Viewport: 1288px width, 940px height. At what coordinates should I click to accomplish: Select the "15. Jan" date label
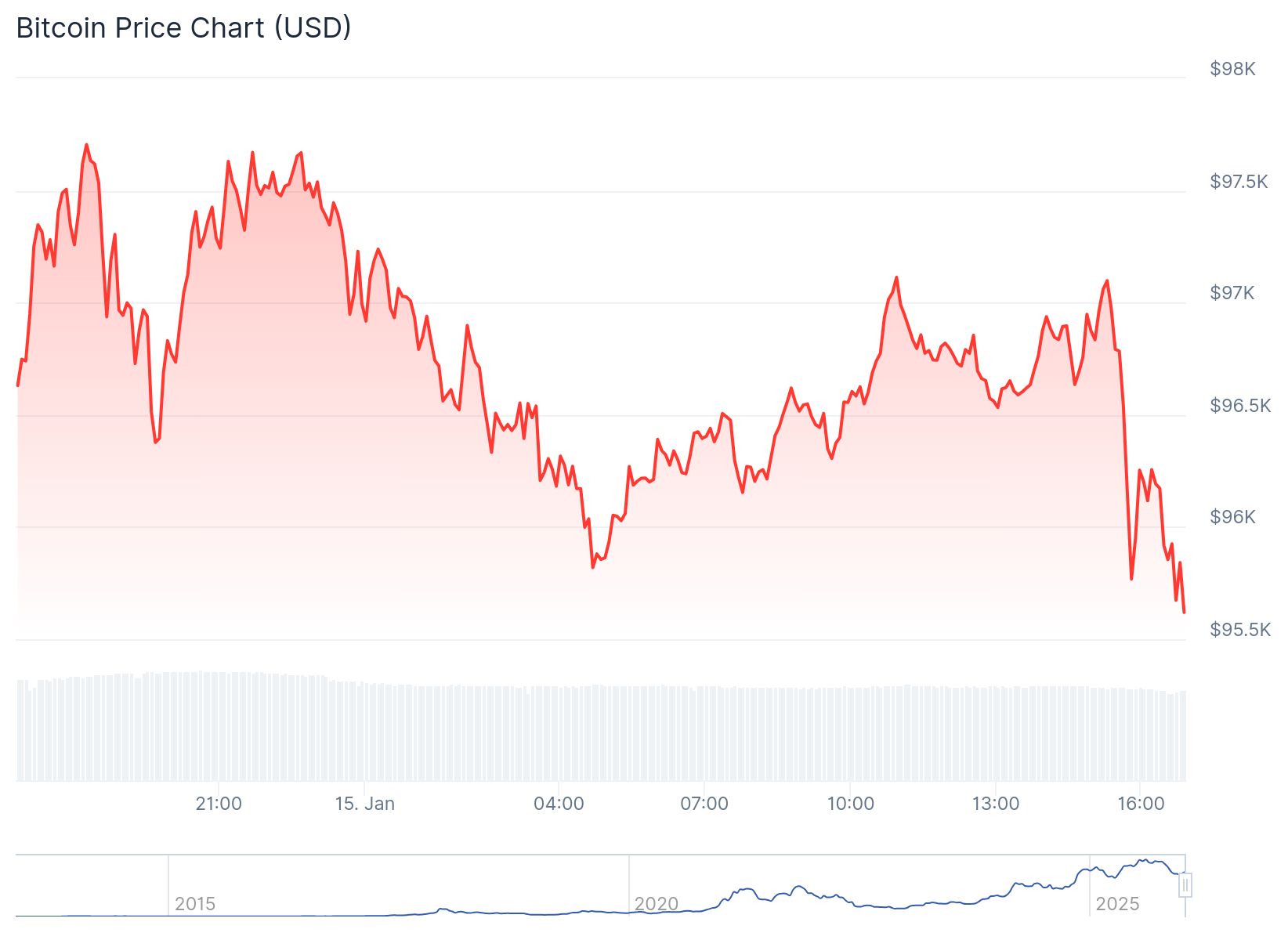click(x=365, y=804)
